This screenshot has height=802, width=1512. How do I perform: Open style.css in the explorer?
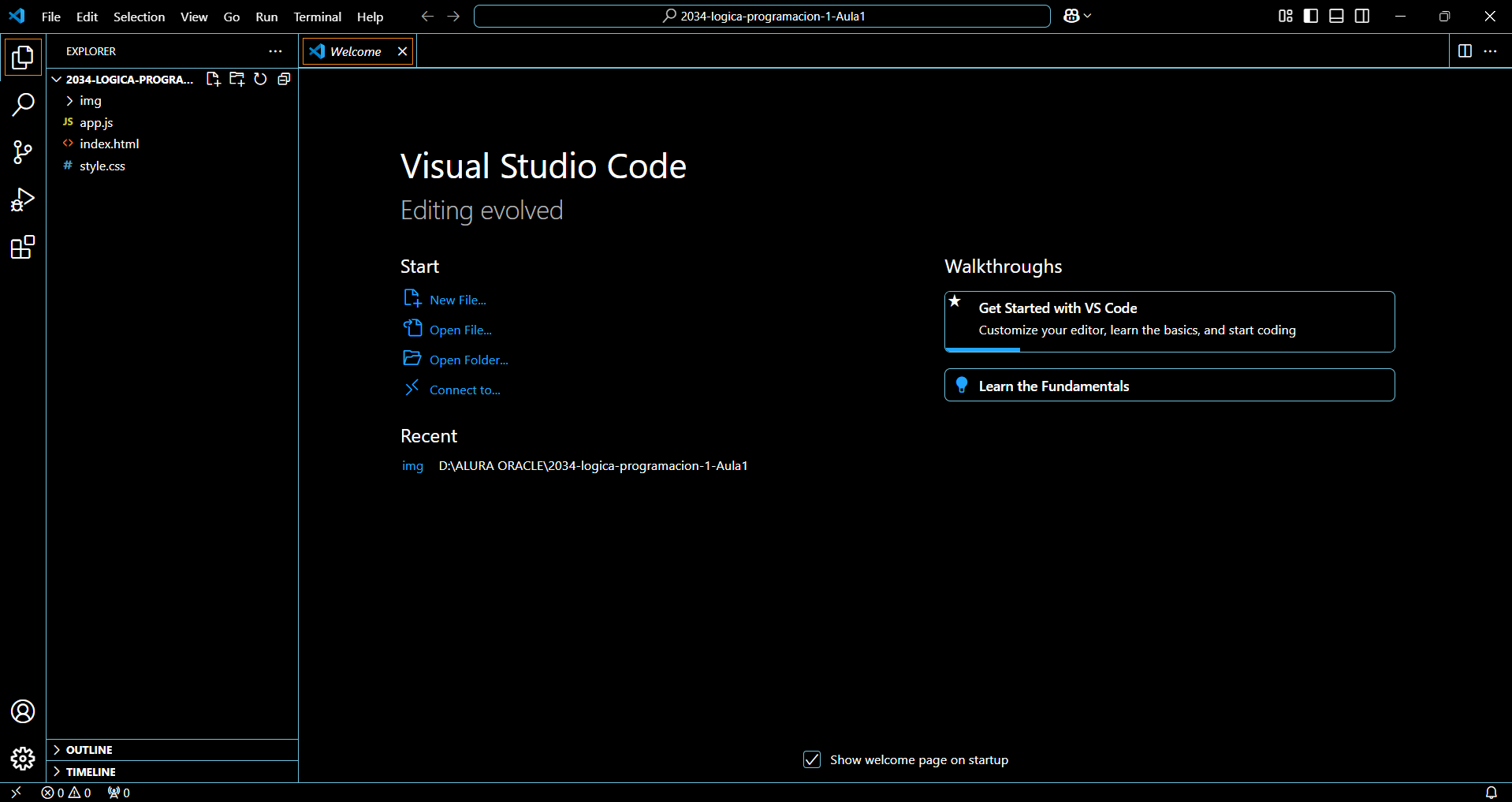click(172, 166)
